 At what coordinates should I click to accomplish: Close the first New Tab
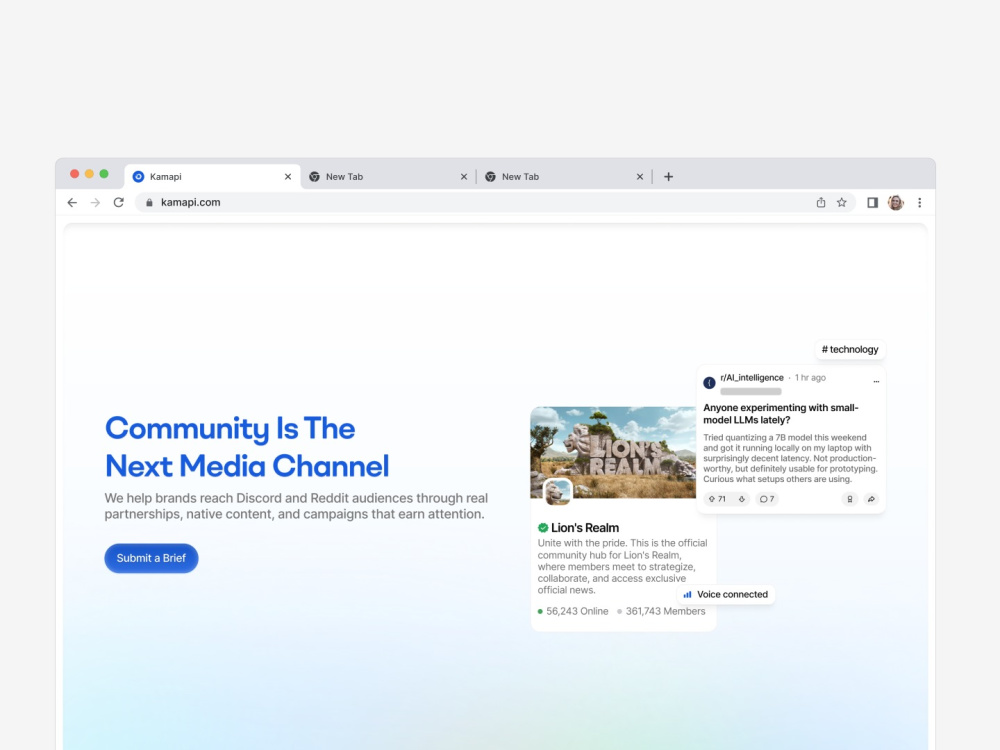point(464,177)
